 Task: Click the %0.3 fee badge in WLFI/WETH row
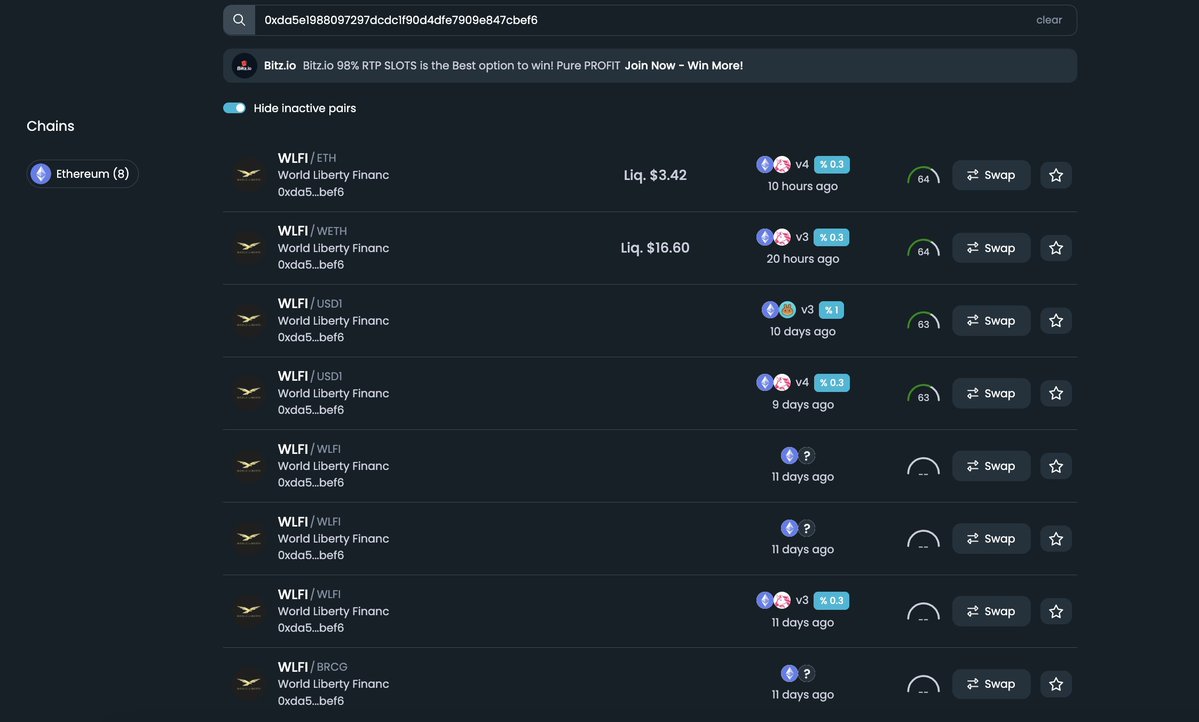(x=831, y=237)
